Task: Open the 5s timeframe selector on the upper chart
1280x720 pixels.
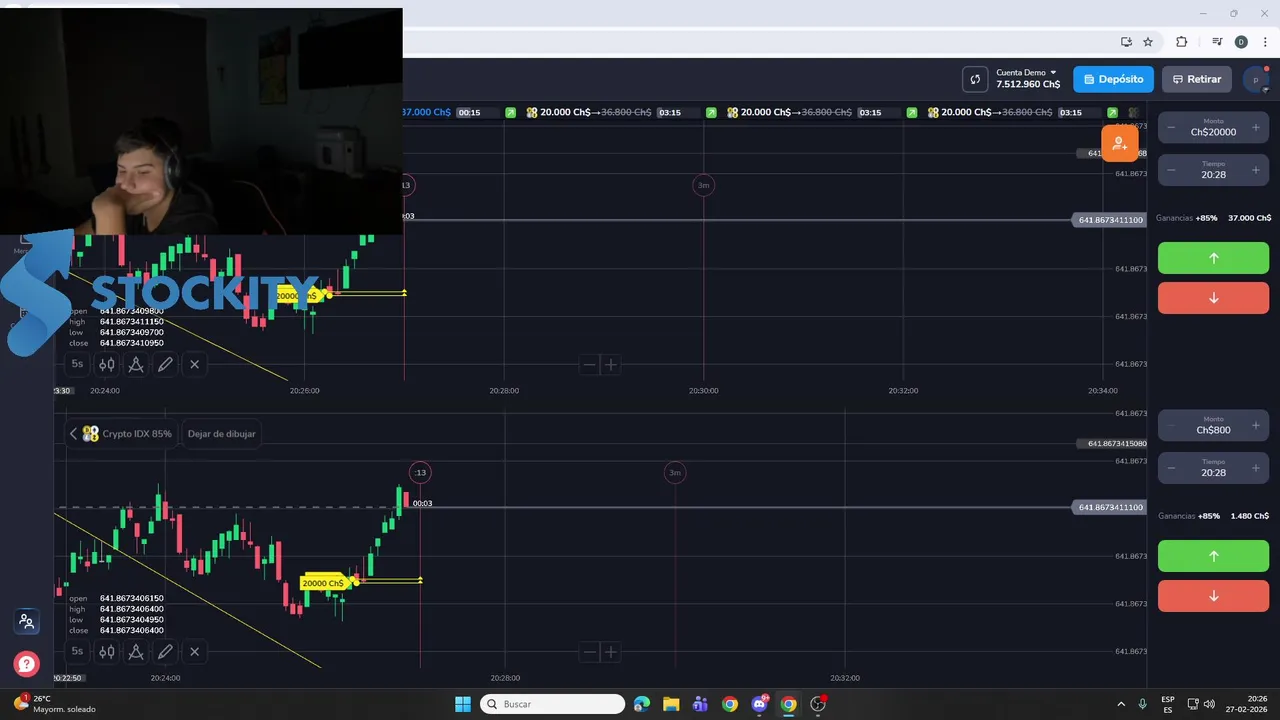Action: pos(77,364)
